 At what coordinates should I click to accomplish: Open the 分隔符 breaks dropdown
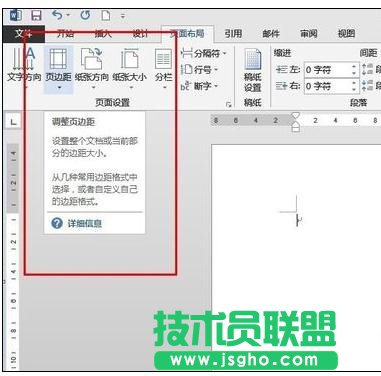click(204, 53)
